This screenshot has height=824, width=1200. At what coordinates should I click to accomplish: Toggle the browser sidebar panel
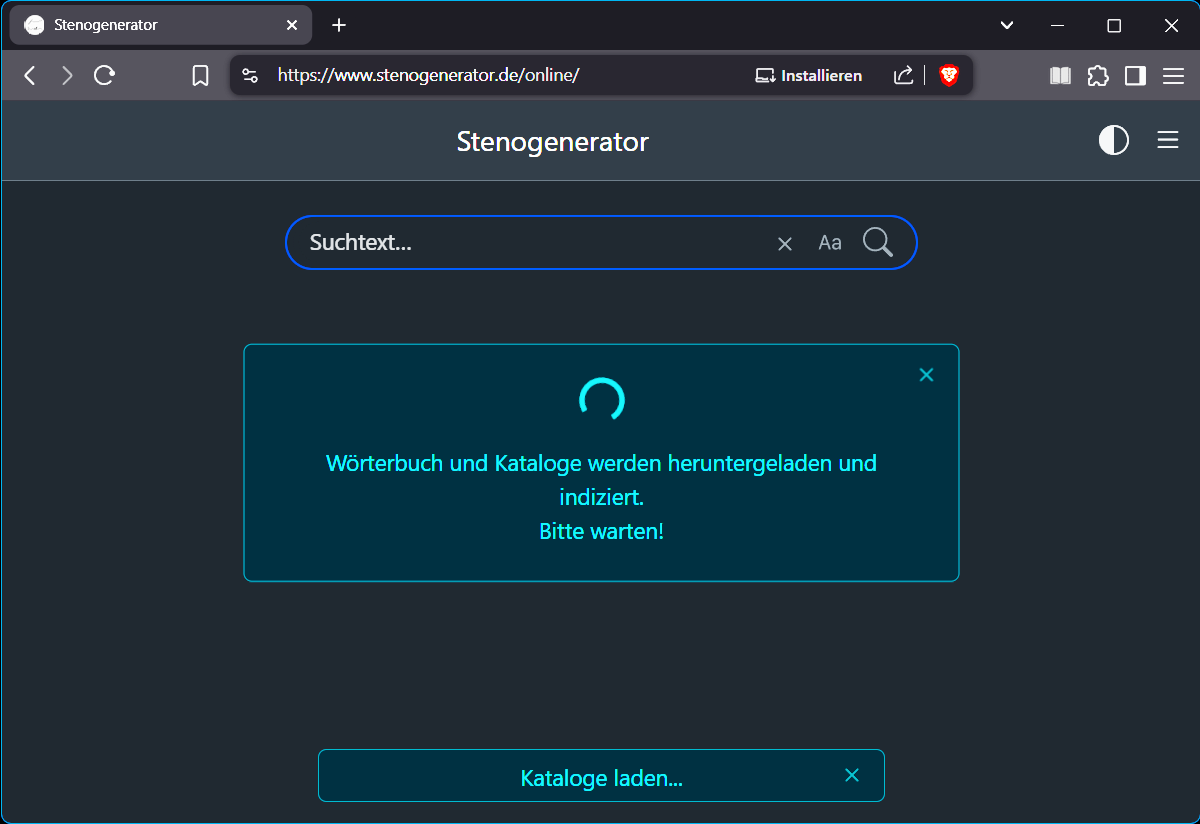1135,76
